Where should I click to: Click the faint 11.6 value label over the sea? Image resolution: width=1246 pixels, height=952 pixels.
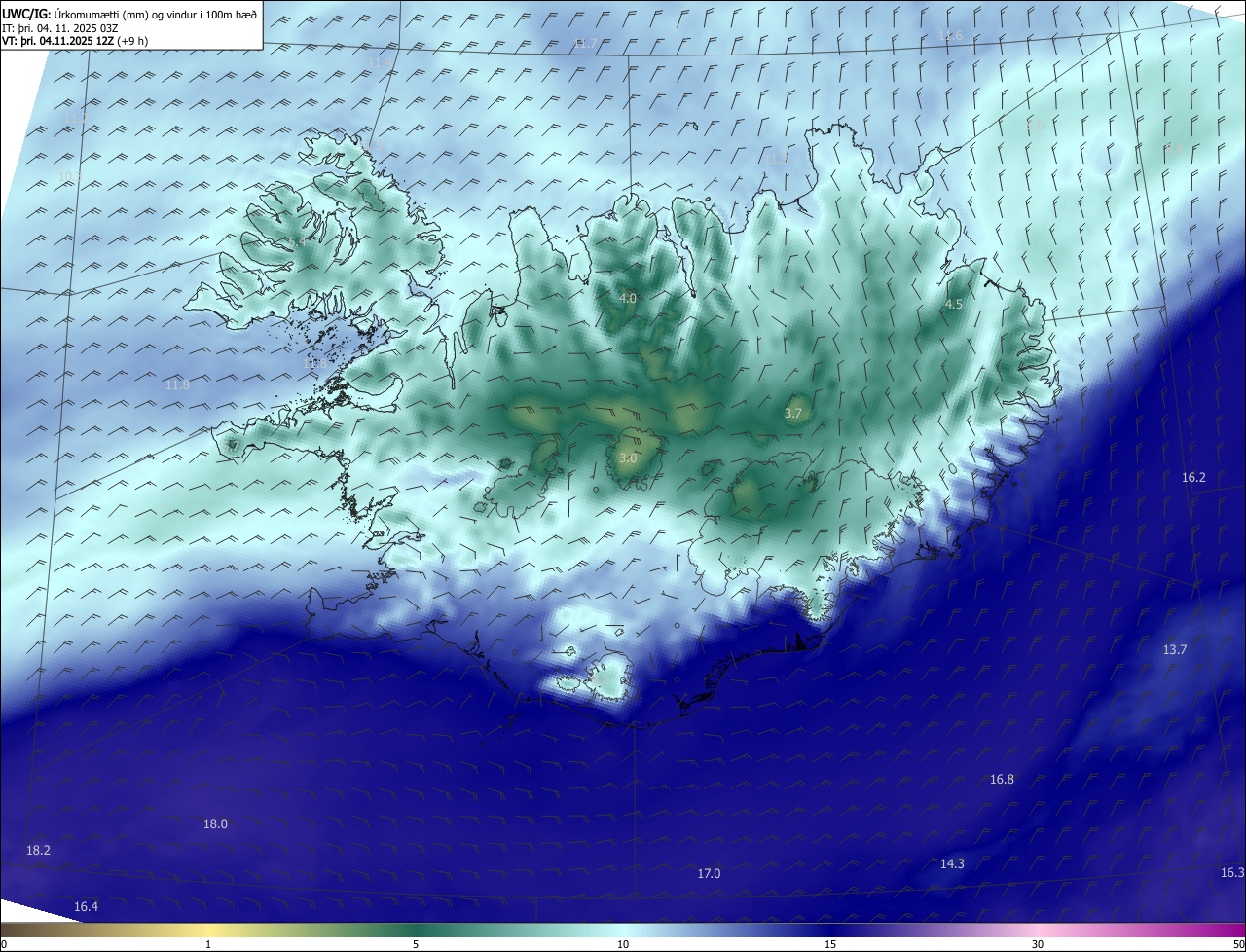coord(950,36)
